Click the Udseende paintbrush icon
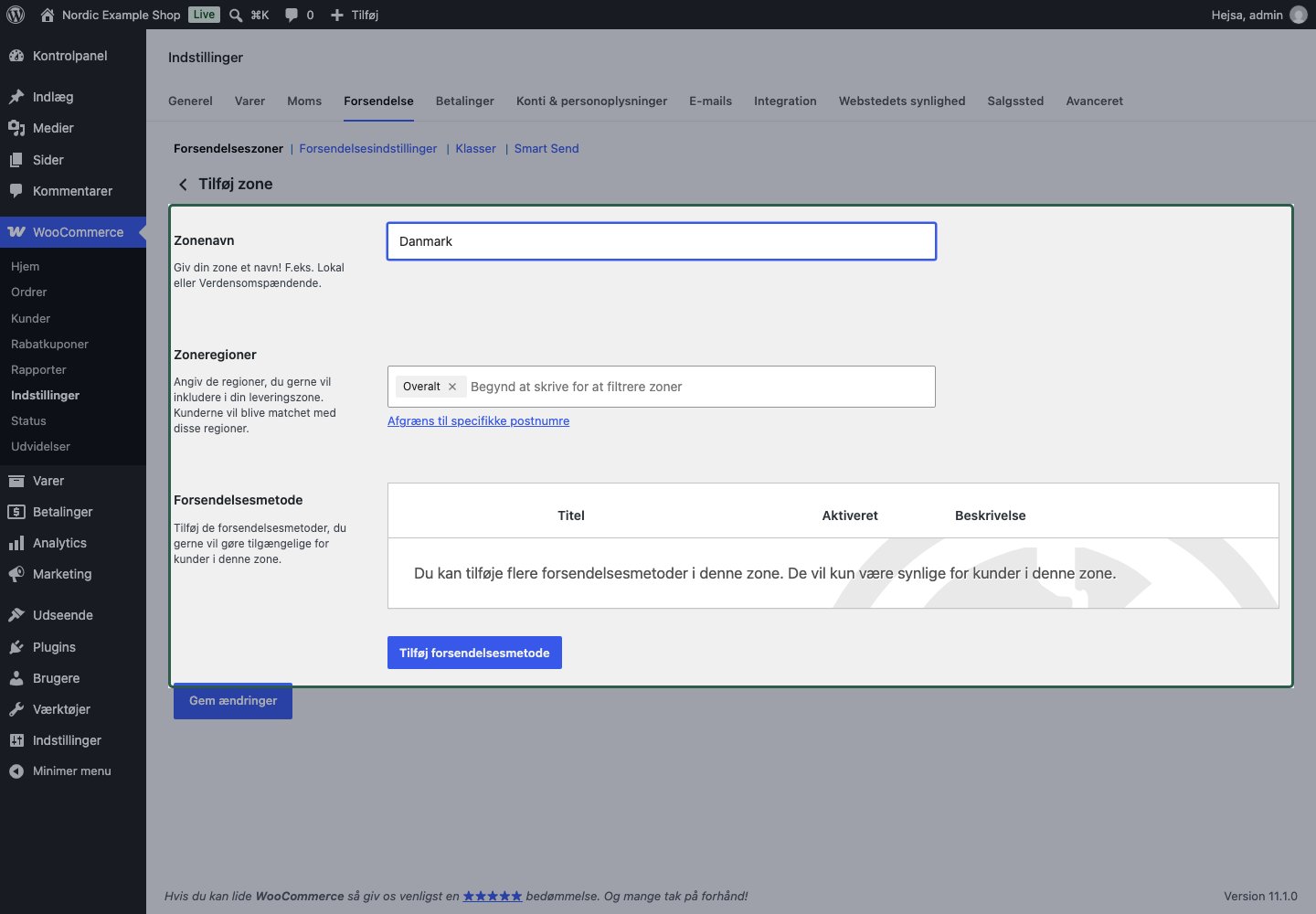The width and height of the screenshot is (1316, 914). (16, 615)
